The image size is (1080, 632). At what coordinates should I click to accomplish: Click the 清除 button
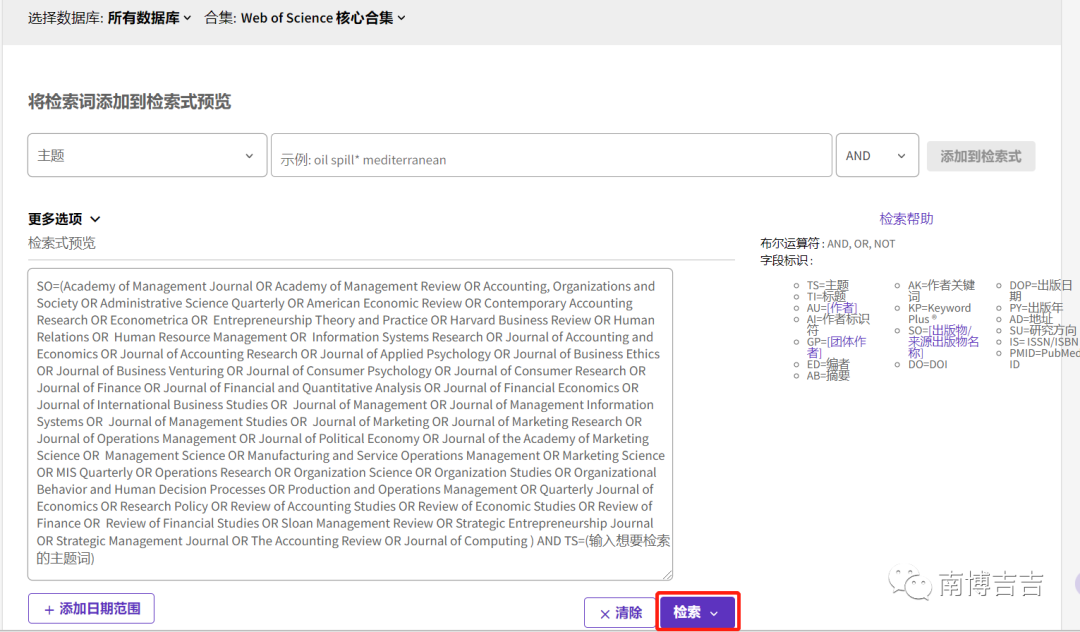[x=620, y=613]
